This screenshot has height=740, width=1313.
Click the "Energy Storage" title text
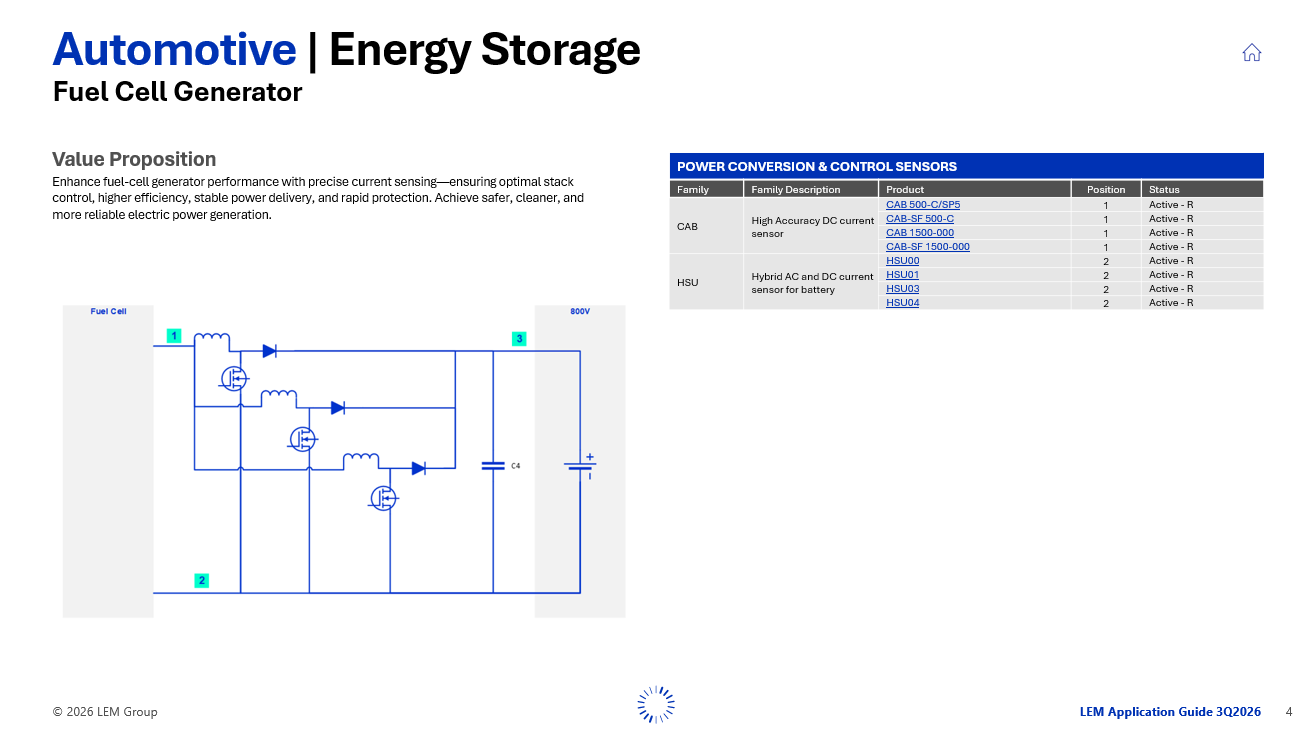(x=485, y=49)
